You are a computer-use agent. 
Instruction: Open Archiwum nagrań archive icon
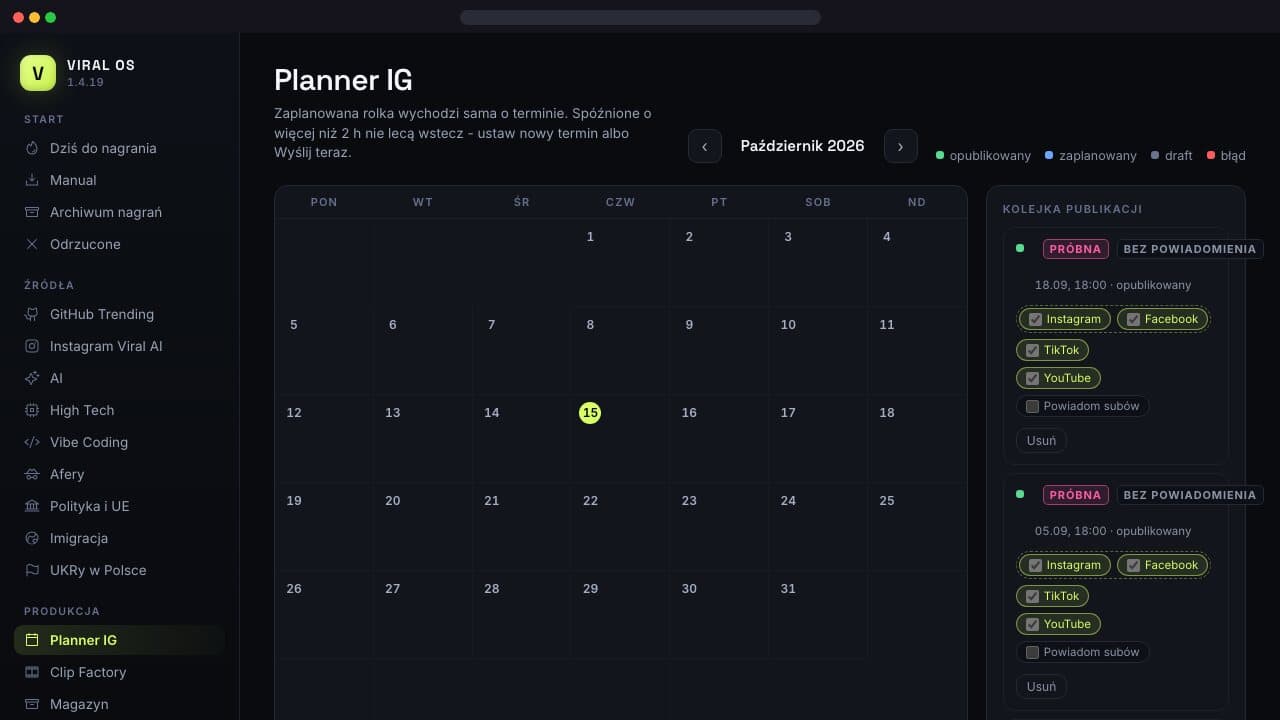coord(31,212)
